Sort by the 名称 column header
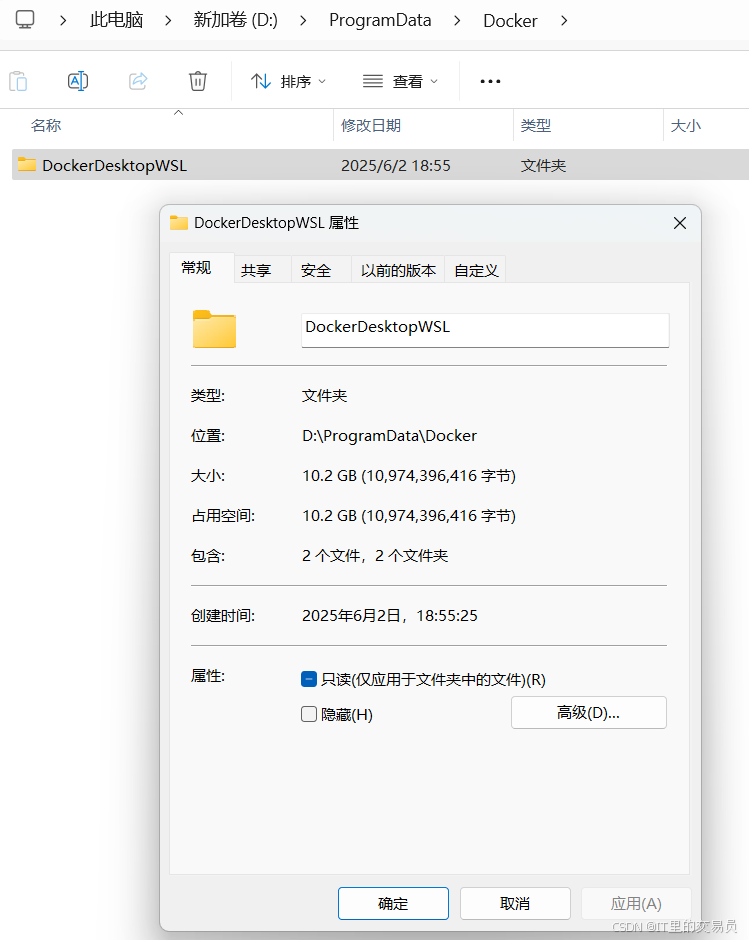Viewport: 749px width, 940px height. 46,125
